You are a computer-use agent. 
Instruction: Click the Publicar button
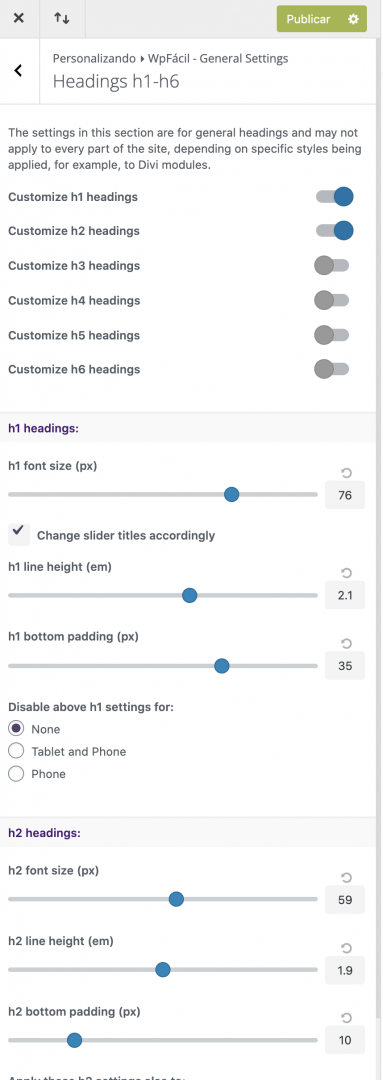(x=309, y=19)
